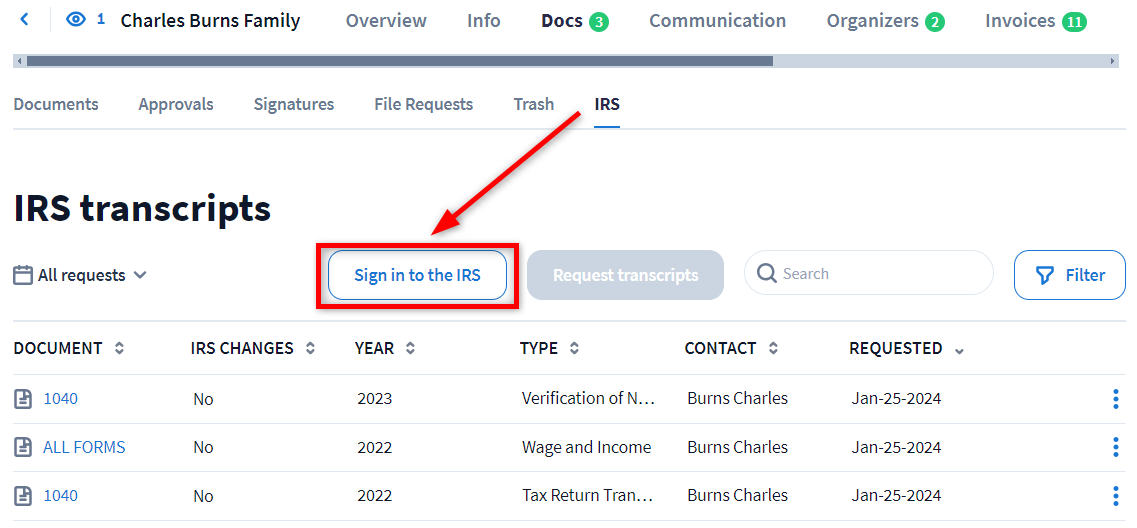Click document icon beside 2023 1040

23,399
